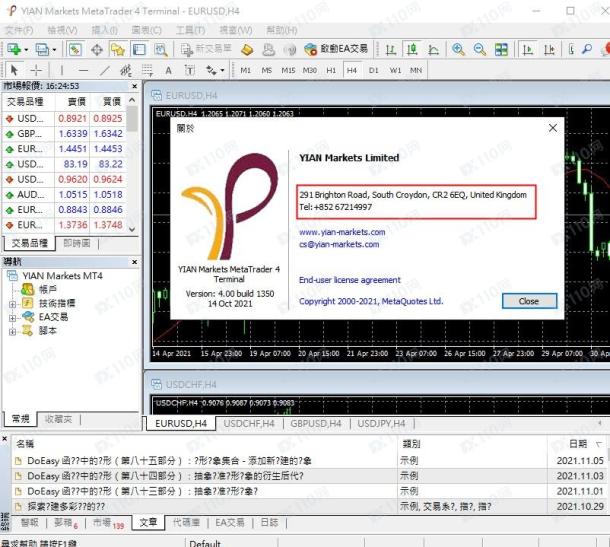Image resolution: width=610 pixels, height=547 pixels.
Task: Close the About dialog with X
Action: 552,128
